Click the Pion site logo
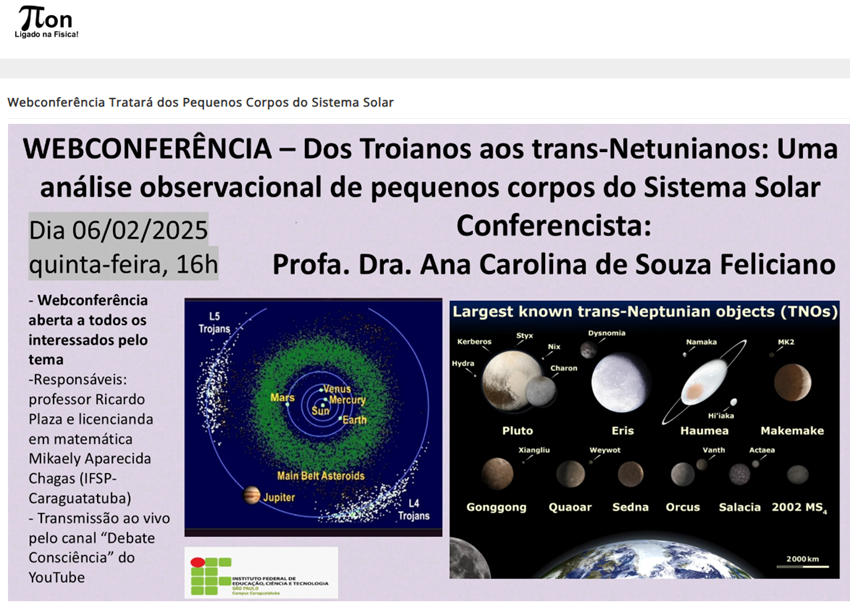Viewport: 850px width, 602px height. (x=46, y=22)
